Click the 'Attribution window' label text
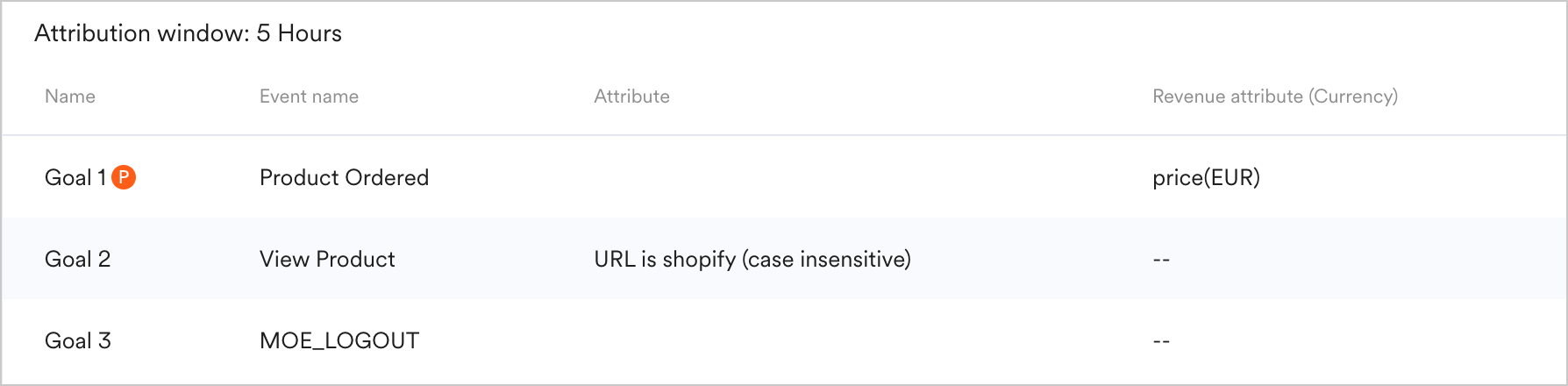Screen dimensions: 1568x386 [140, 33]
